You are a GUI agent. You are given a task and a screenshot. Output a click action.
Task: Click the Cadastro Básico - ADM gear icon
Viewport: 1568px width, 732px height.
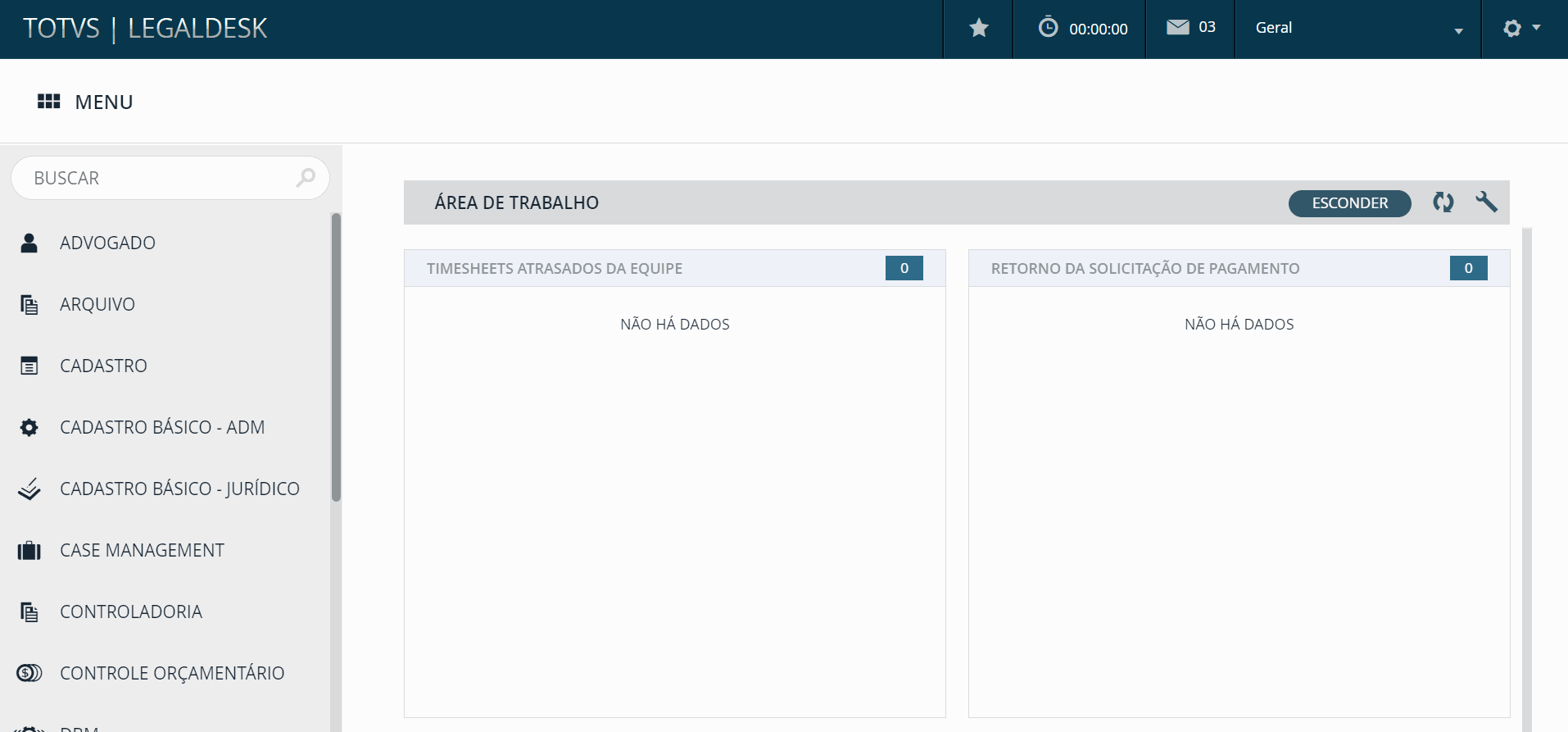coord(29,427)
